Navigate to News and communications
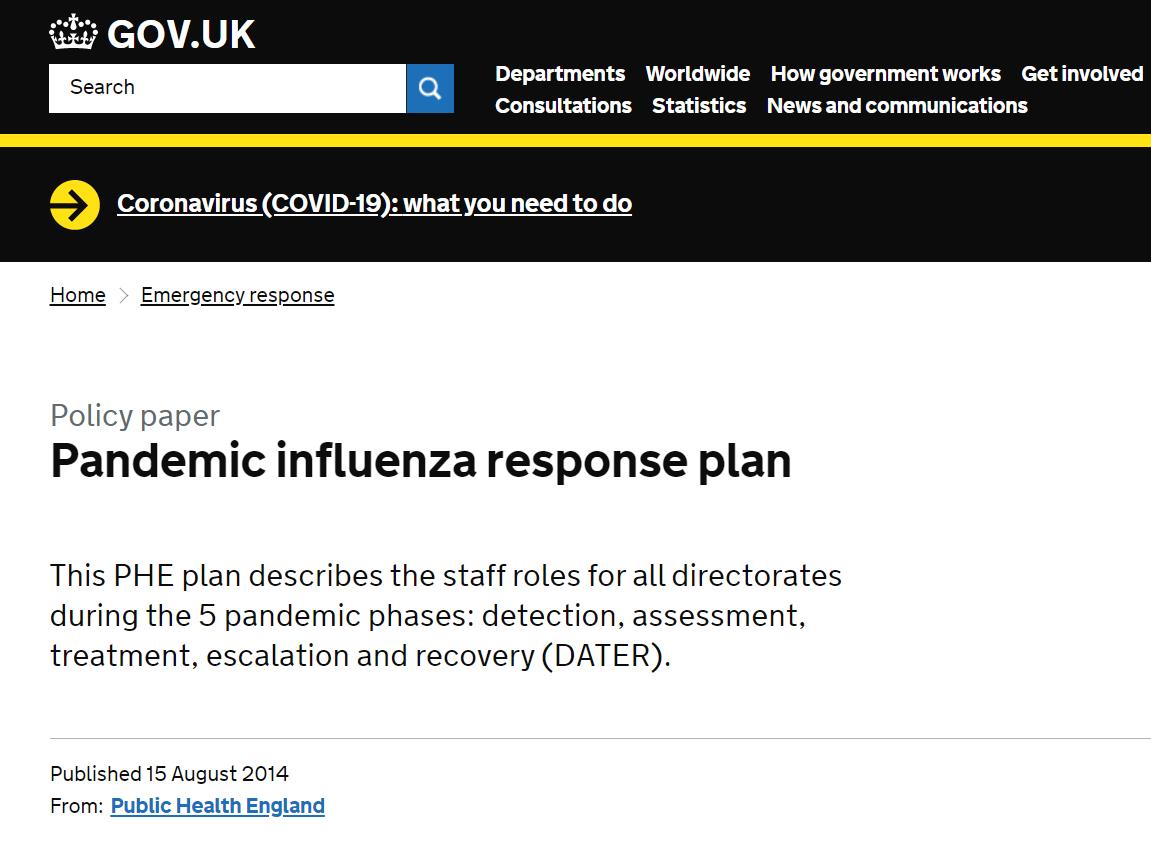Image resolution: width=1151 pixels, height=842 pixels. click(897, 106)
